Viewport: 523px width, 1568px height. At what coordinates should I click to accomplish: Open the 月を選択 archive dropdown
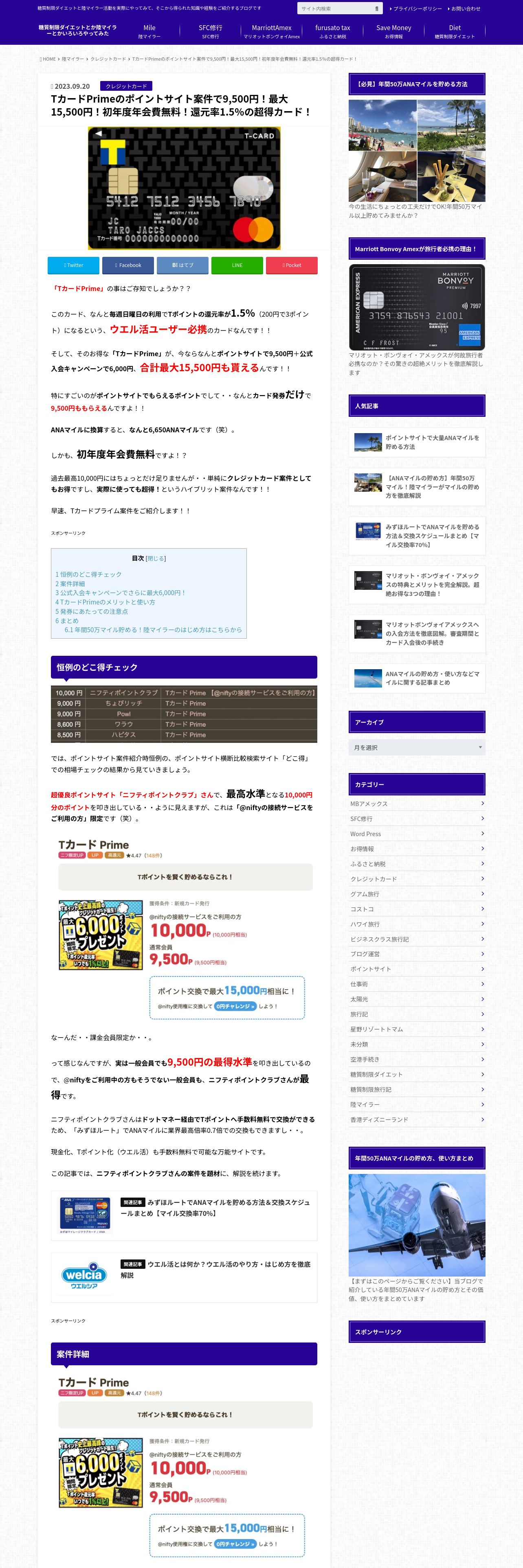(x=417, y=747)
